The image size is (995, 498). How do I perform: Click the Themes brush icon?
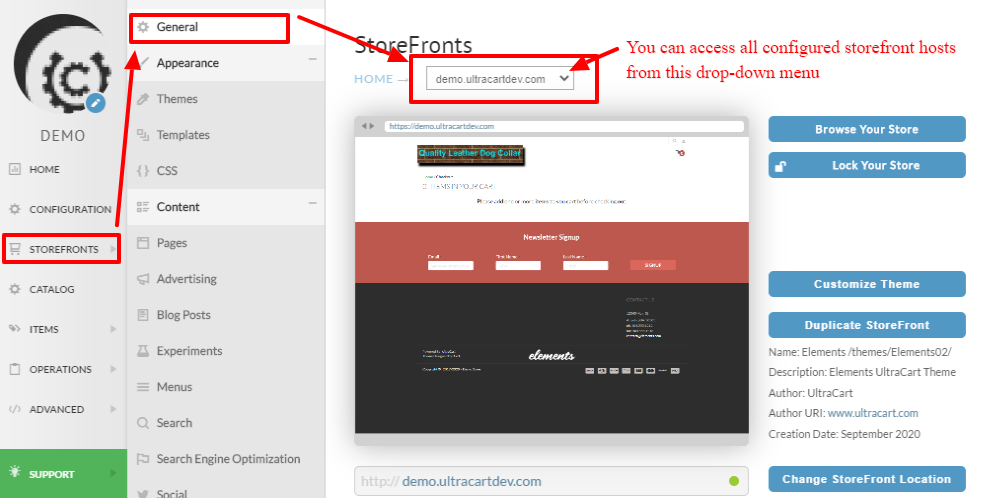(143, 99)
